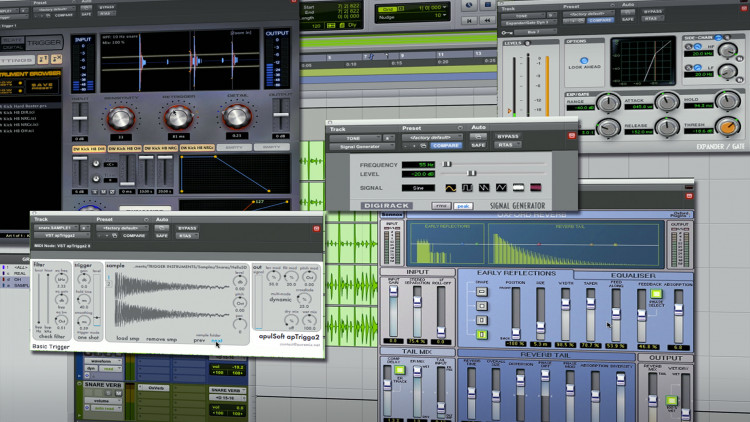Click the orange THRESH knob in Expander/Gate

click(728, 126)
